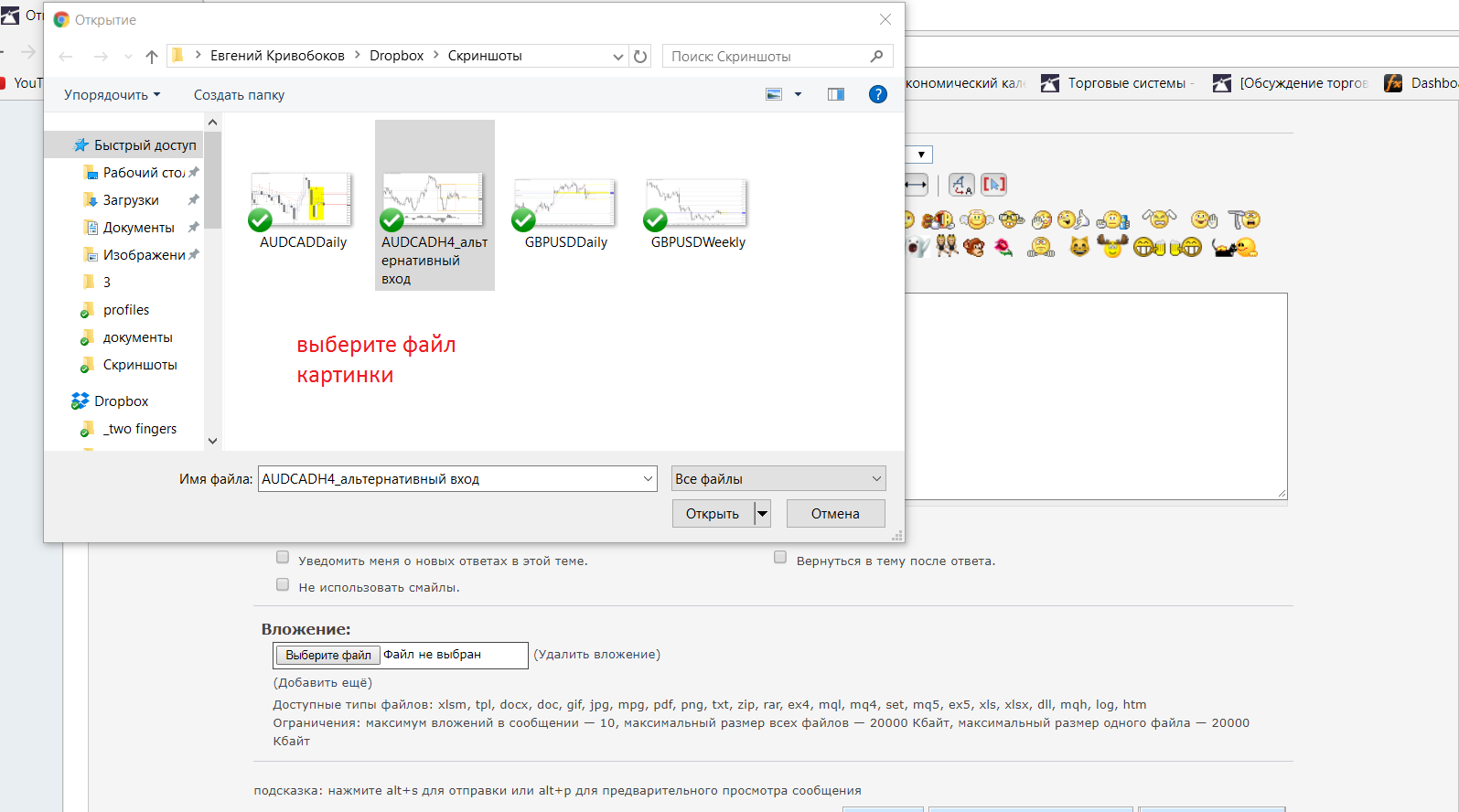Insert the beer mugs cheers smiley
1459x812 pixels.
tap(1167, 247)
